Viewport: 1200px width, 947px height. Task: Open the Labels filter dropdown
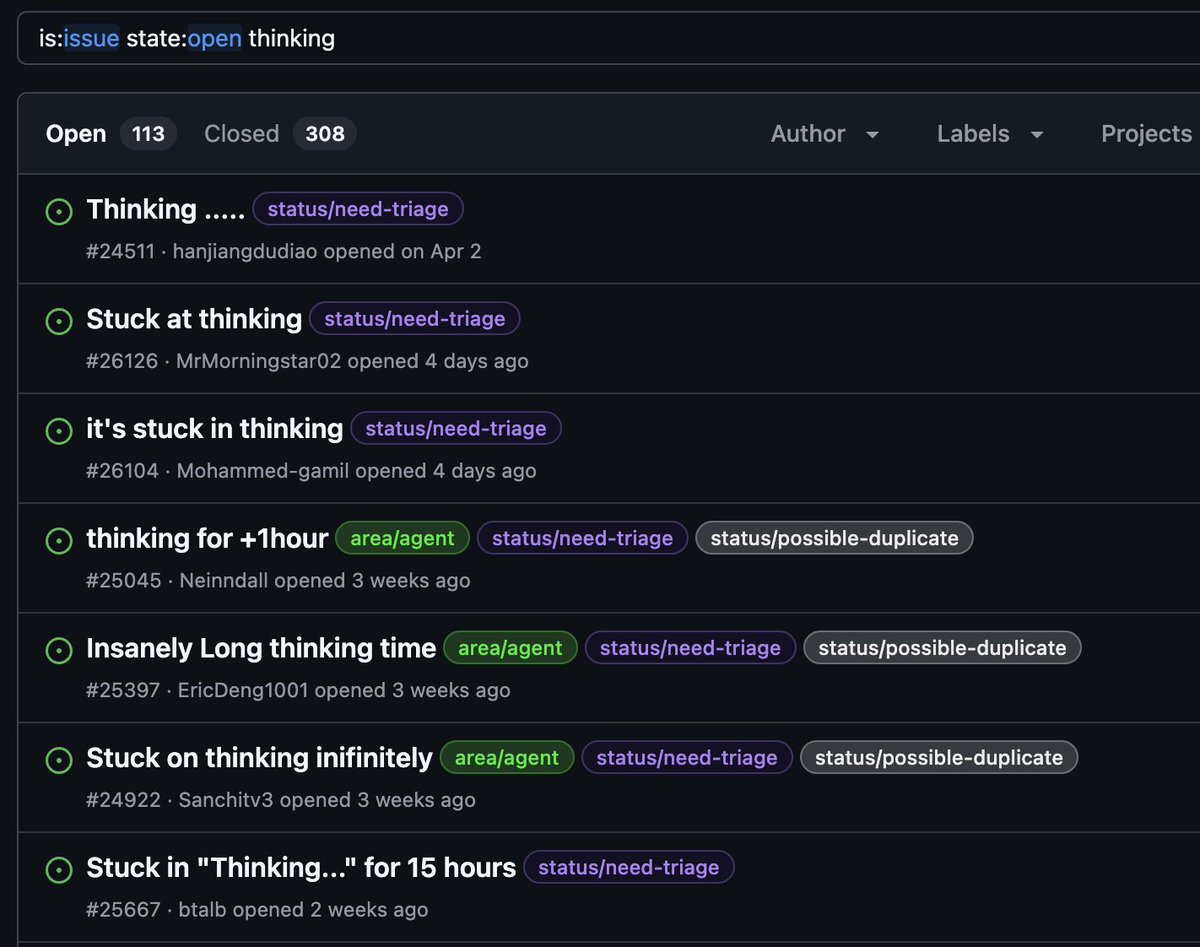coord(990,134)
